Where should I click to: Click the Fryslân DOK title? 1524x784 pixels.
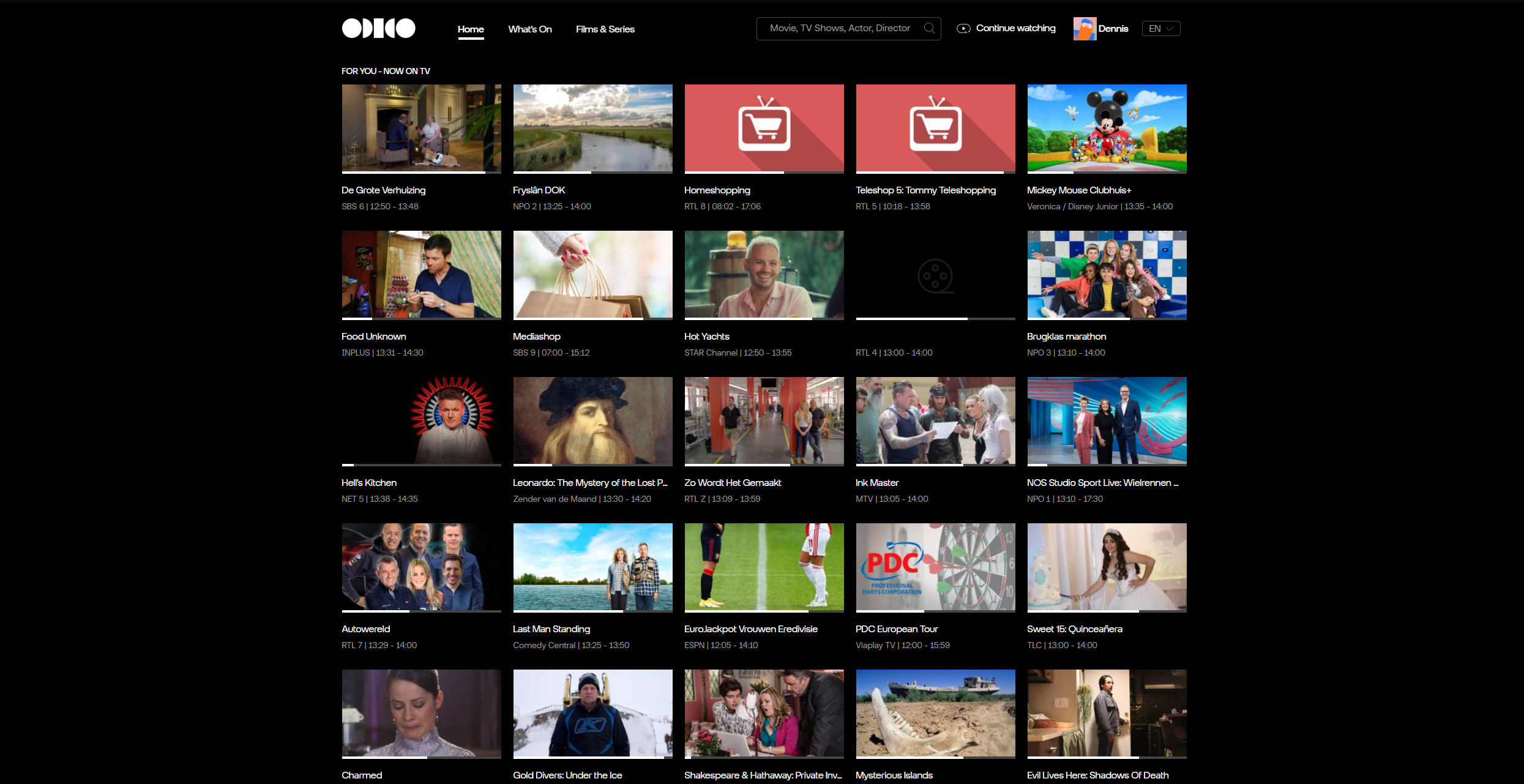539,190
